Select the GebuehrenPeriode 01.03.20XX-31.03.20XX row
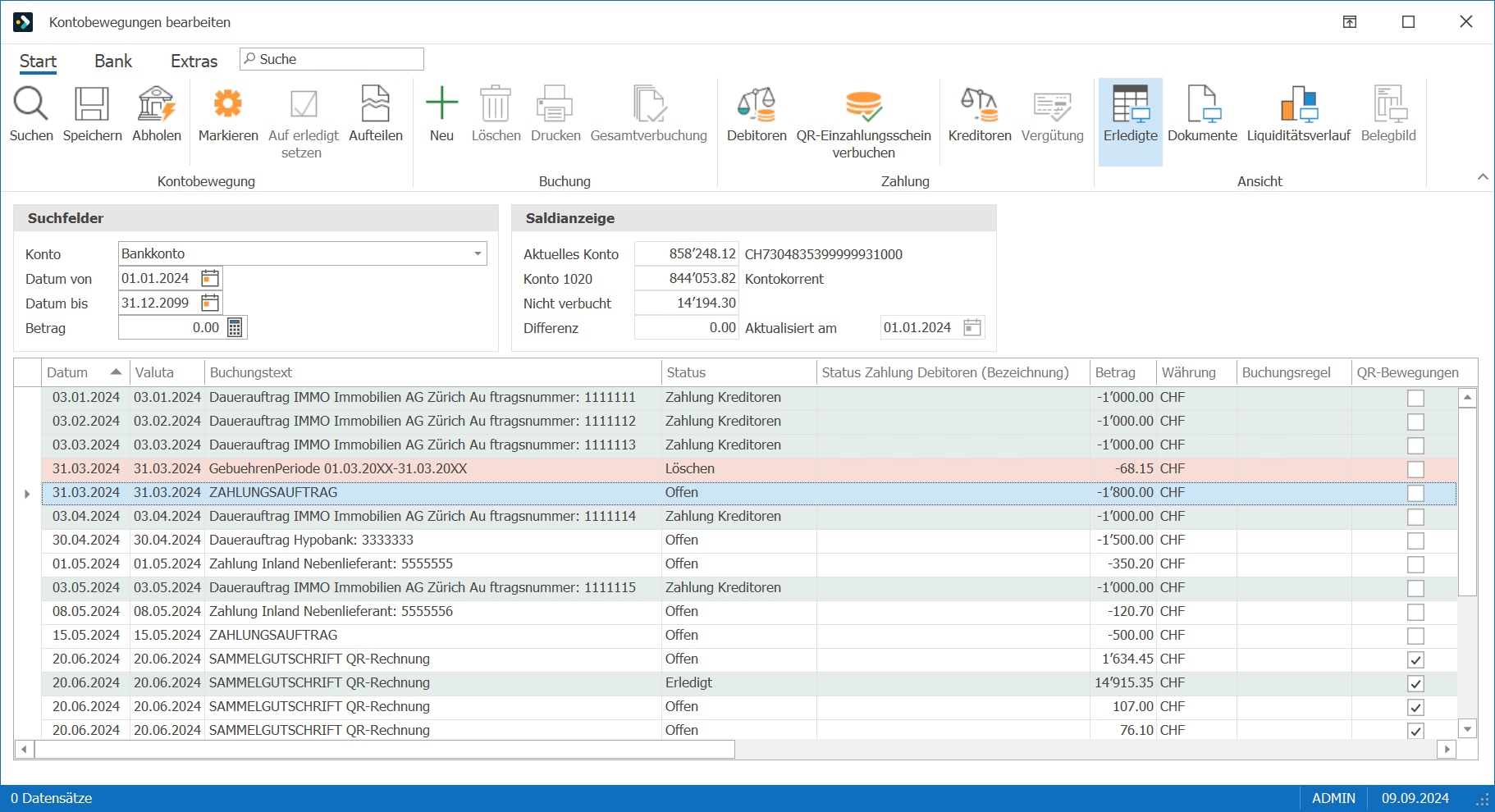Screen dimensions: 1495x812 pos(749,469)
